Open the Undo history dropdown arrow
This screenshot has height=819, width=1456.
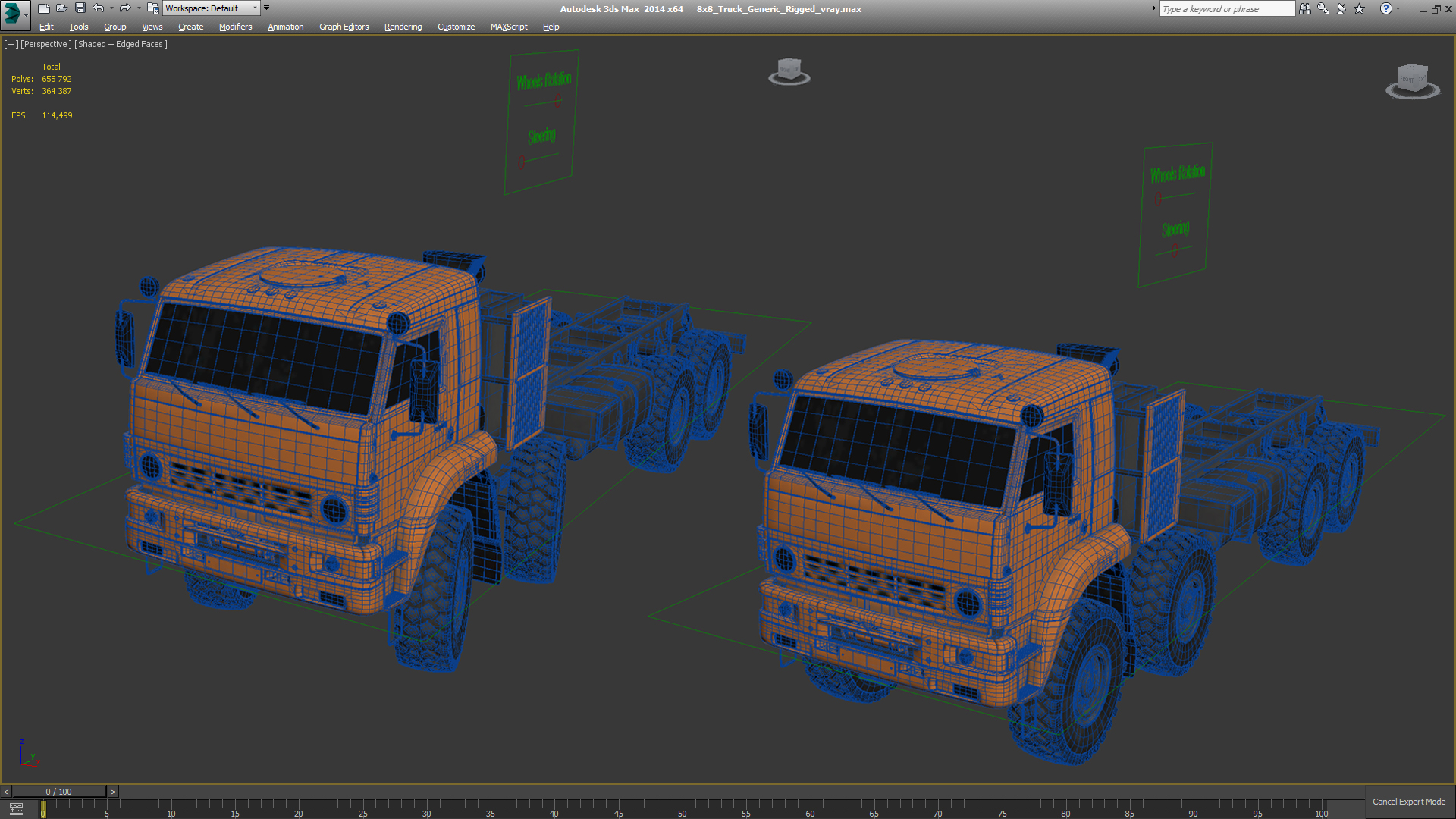click(111, 8)
